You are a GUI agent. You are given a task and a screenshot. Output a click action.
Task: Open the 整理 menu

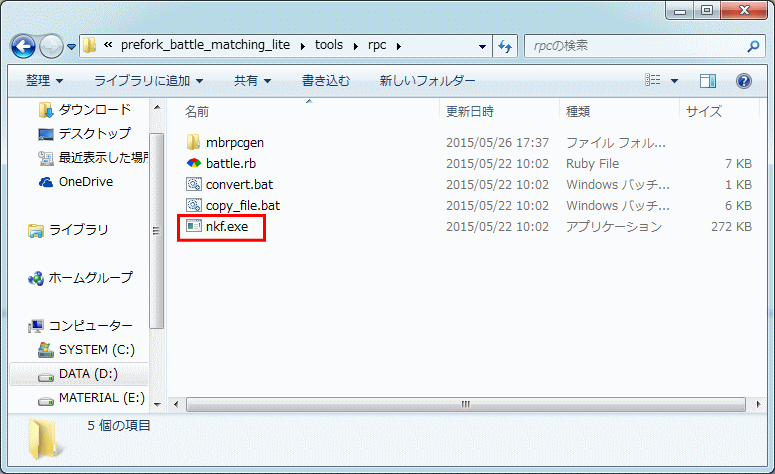tap(44, 81)
